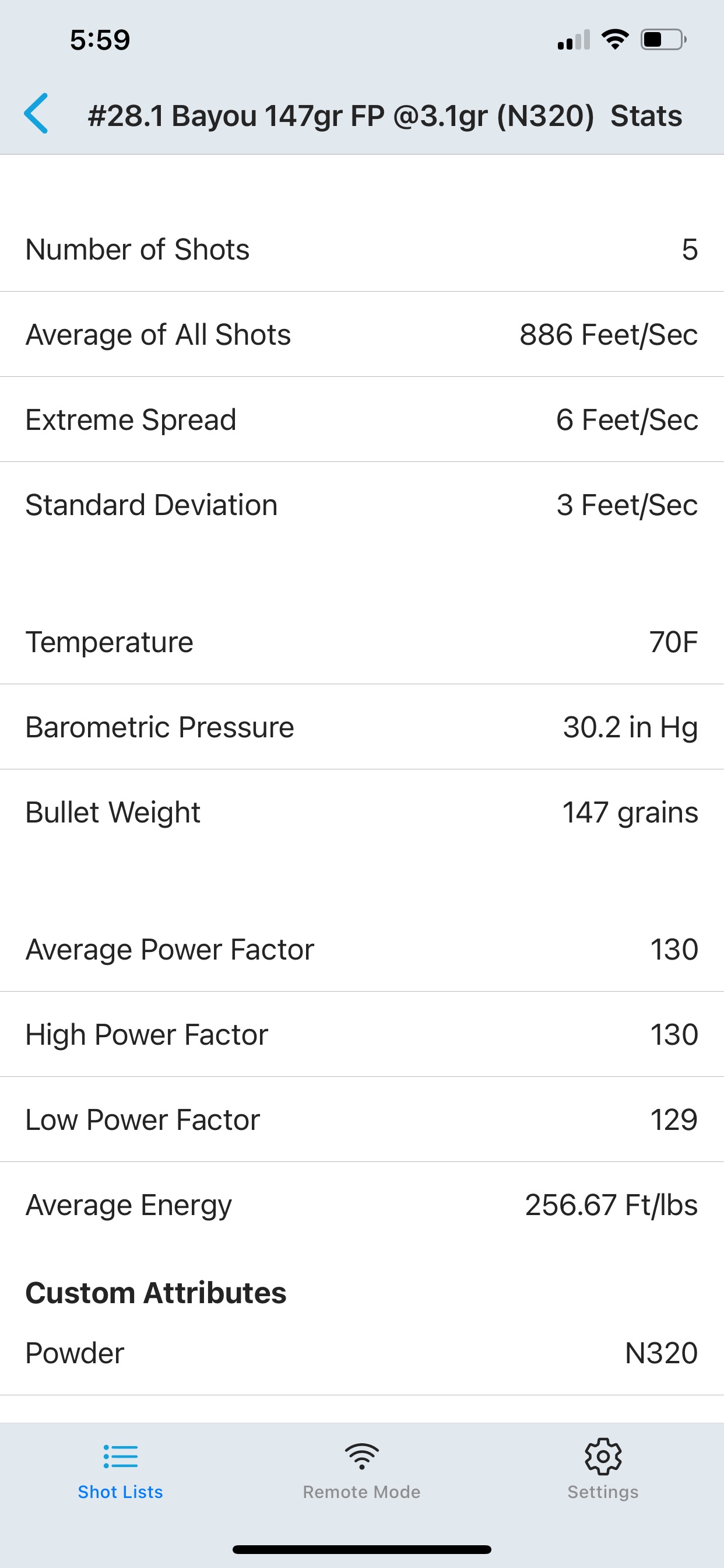This screenshot has width=724, height=1568.
Task: Tap the Average Energy row
Action: point(362,1205)
